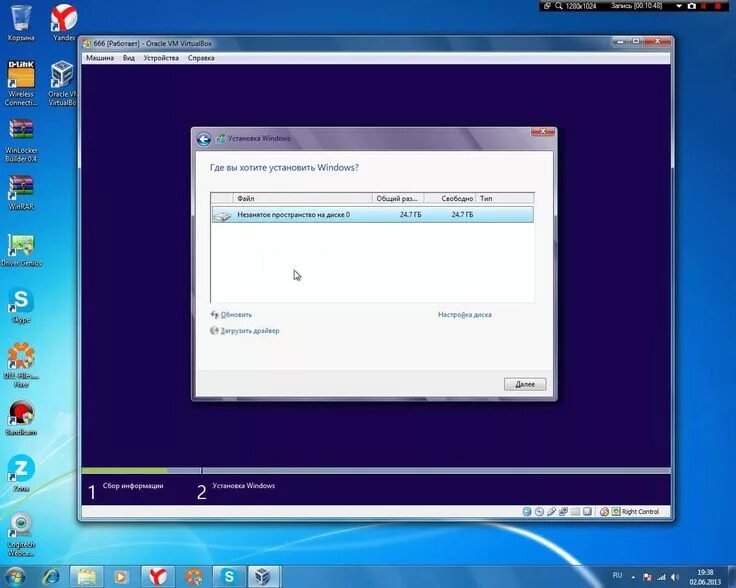
Task: Open Internet Explorer from the taskbar
Action: pos(51,576)
